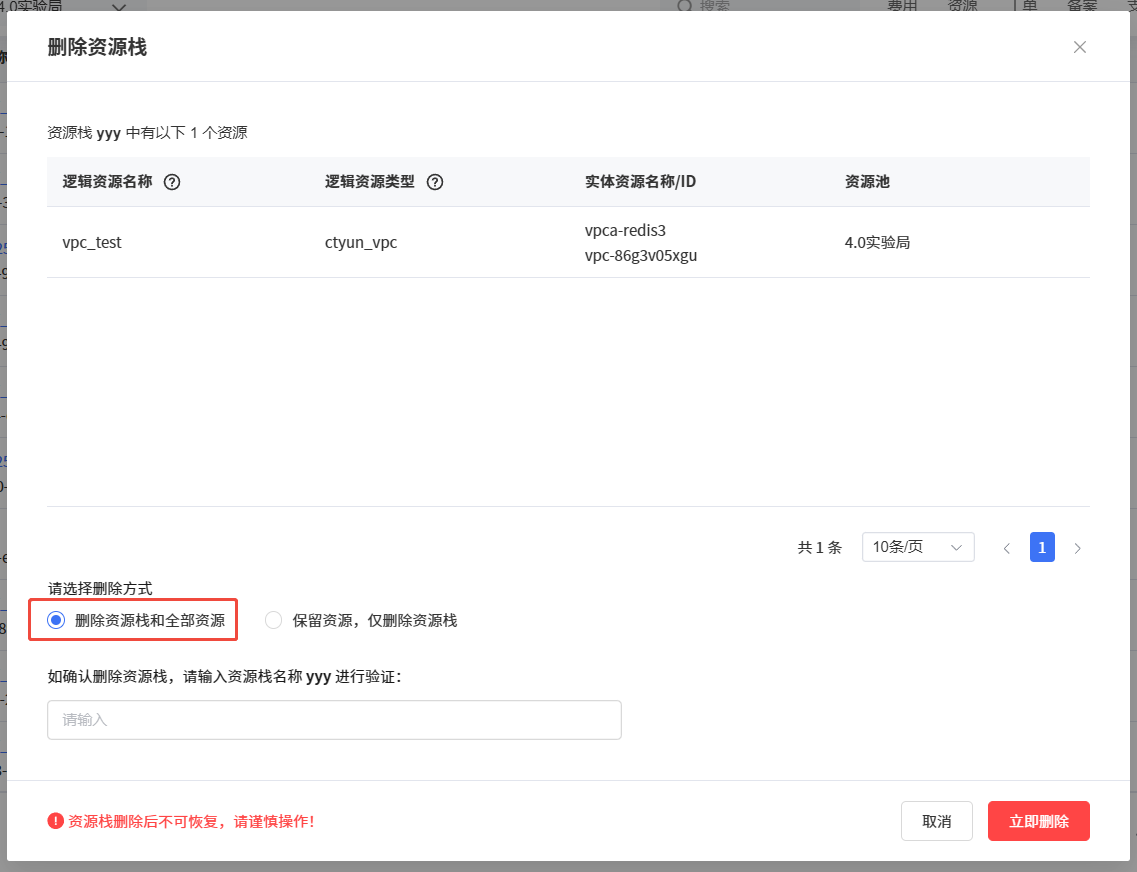Select 删除资源栈和全部资源 radio option
Image resolution: width=1137 pixels, height=872 pixels.
(57, 620)
